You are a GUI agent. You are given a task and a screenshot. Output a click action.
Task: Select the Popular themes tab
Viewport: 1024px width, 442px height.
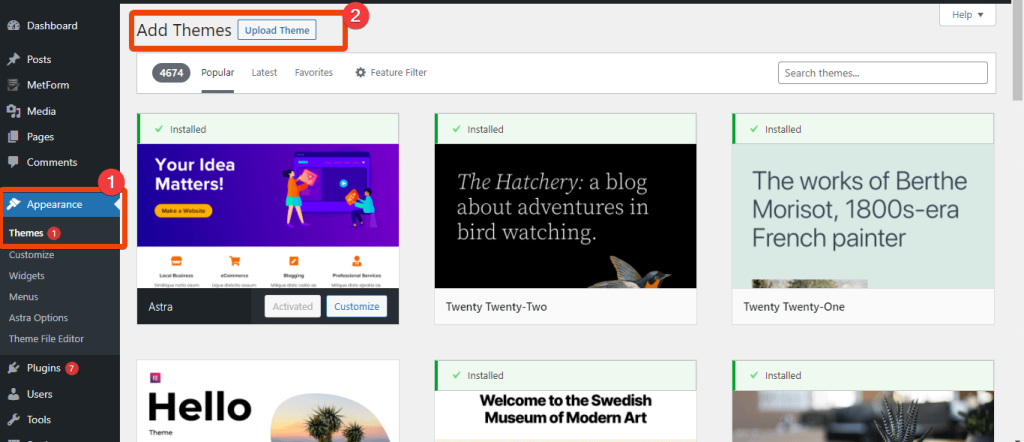[x=217, y=73]
